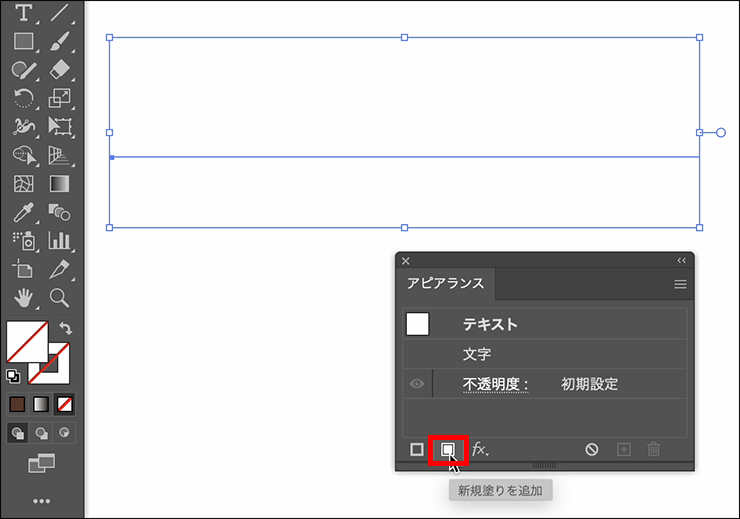
Task: Click Add New Stroke button
Action: pos(417,450)
